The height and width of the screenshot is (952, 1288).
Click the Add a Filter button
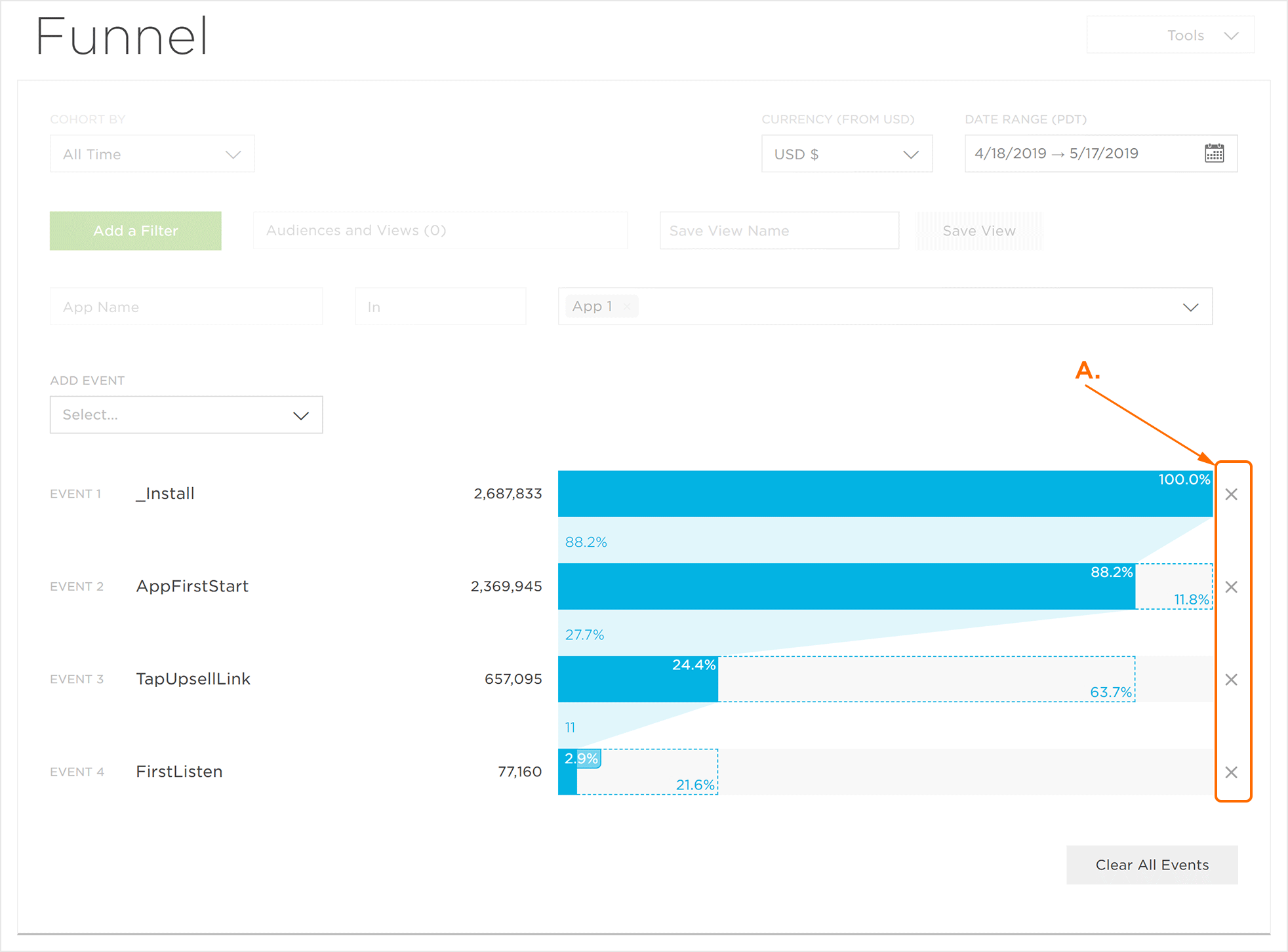[136, 231]
